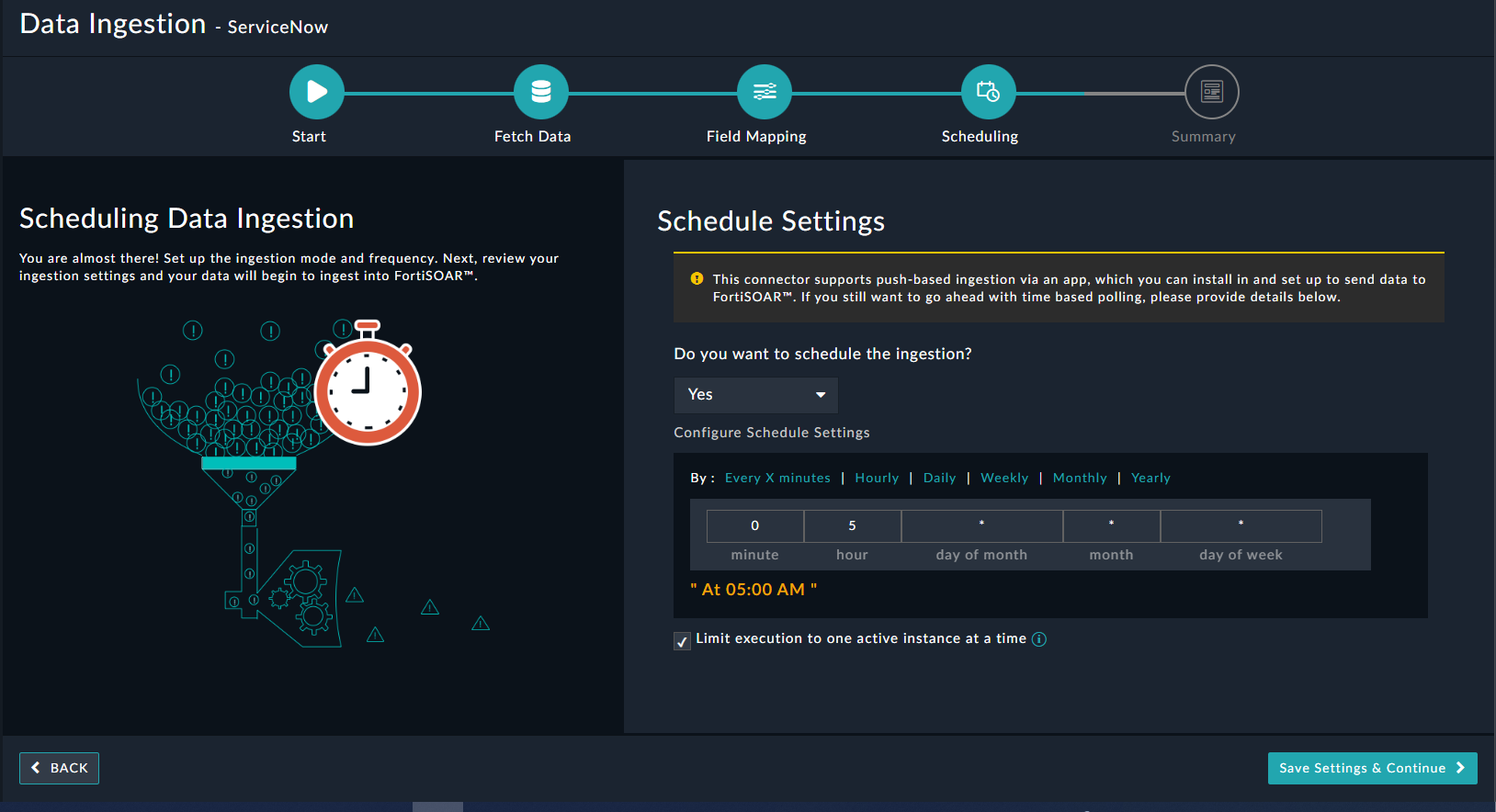Click the Field Mapping sliders icon

point(765,92)
